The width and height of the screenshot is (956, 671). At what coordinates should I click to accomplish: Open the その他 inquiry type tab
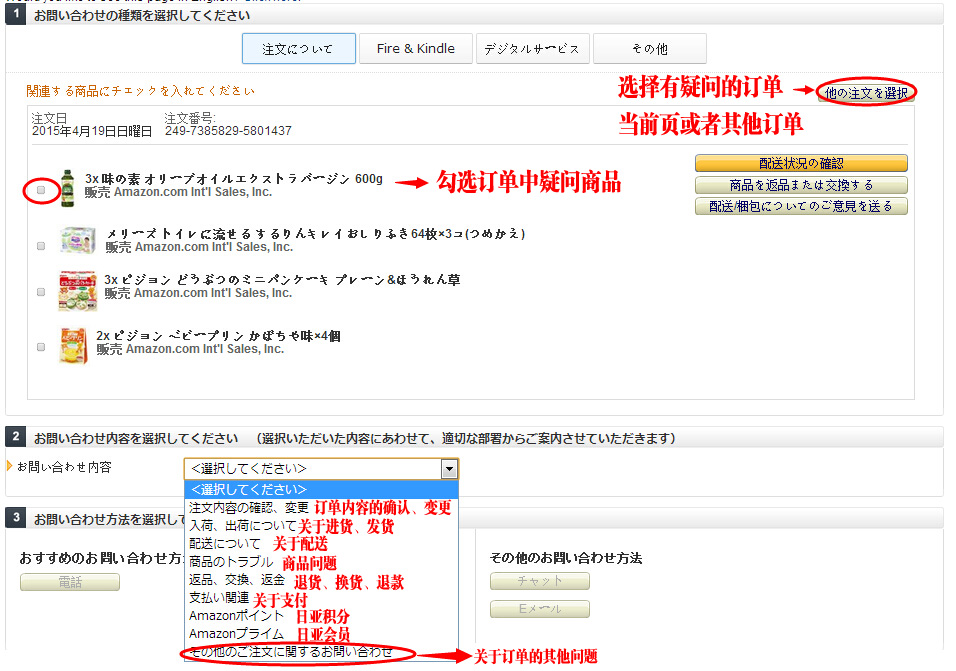tap(649, 48)
